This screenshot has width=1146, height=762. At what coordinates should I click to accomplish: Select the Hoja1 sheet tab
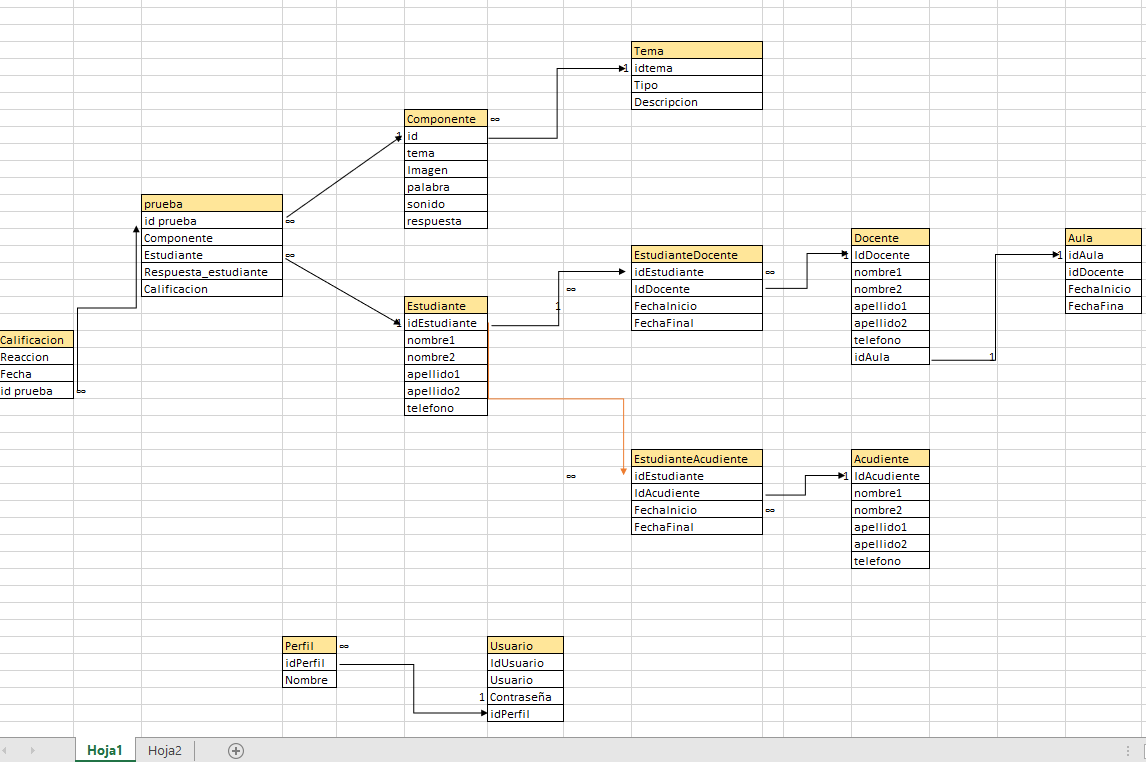pos(105,750)
